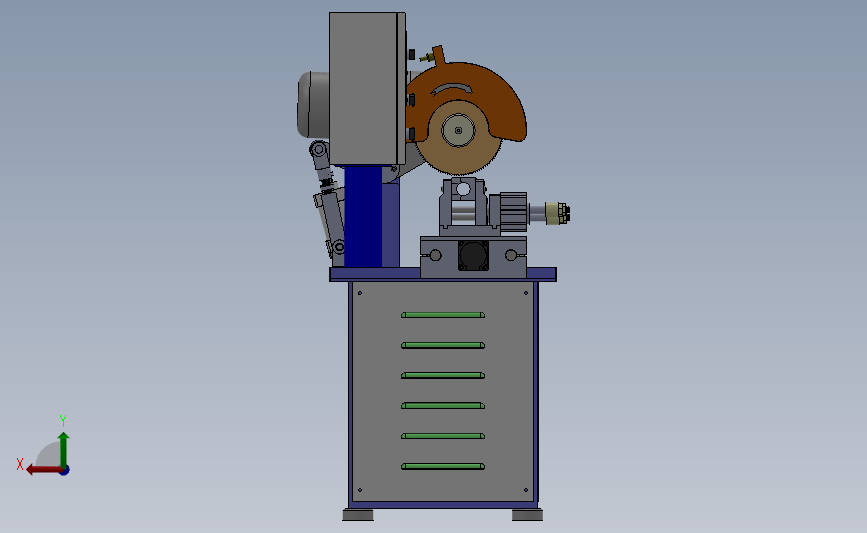
Task: Click the blue Z axis dot on triad
Action: coord(65,471)
